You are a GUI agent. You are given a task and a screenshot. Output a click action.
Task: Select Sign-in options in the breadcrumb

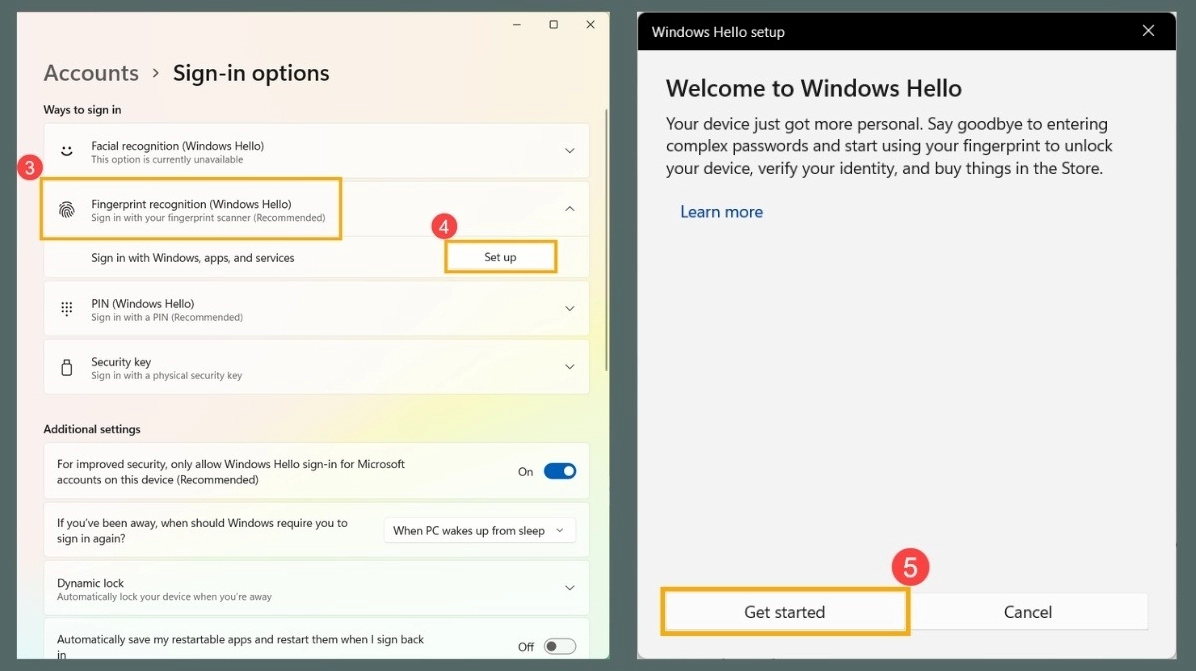coord(251,72)
